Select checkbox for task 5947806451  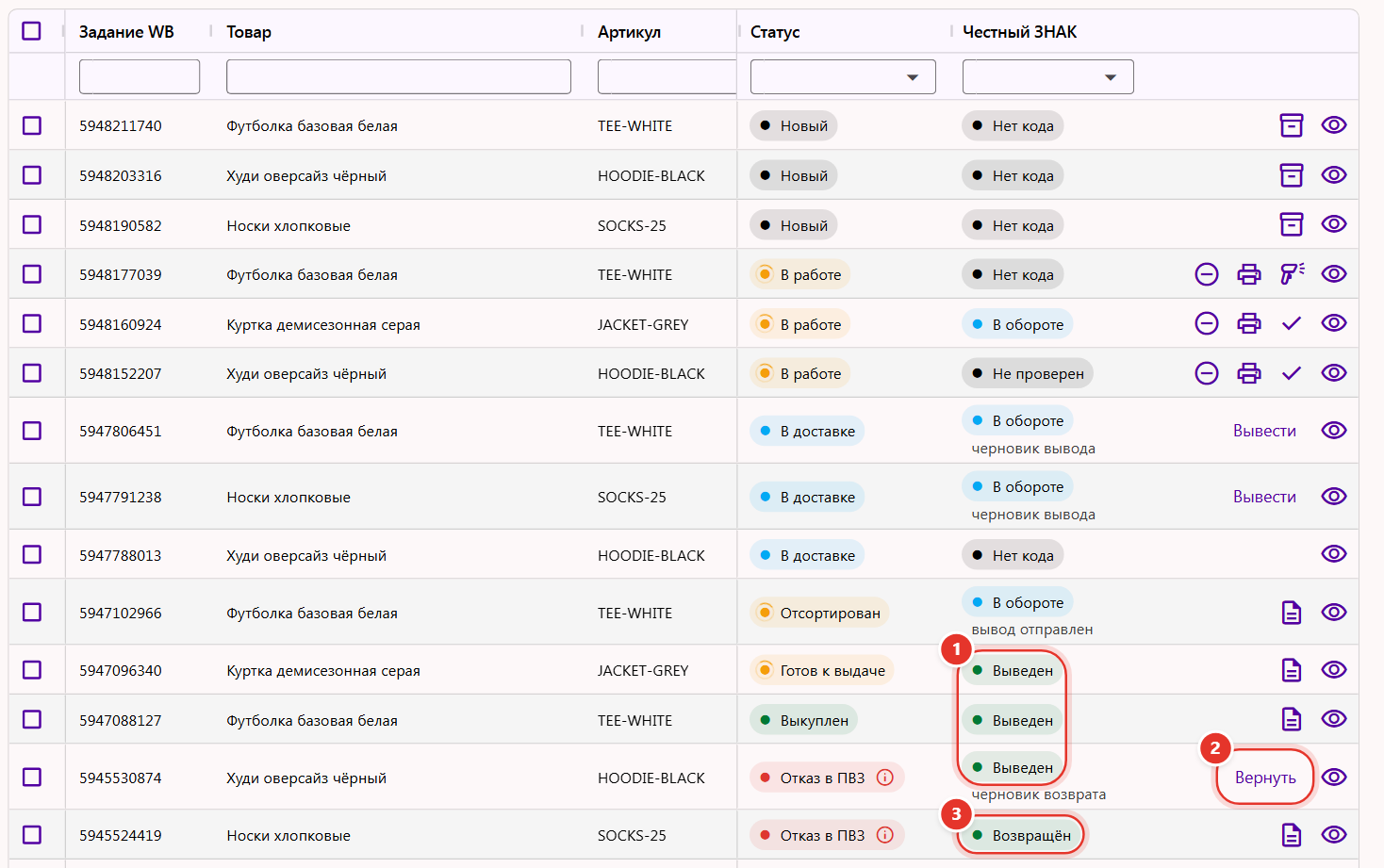32,431
